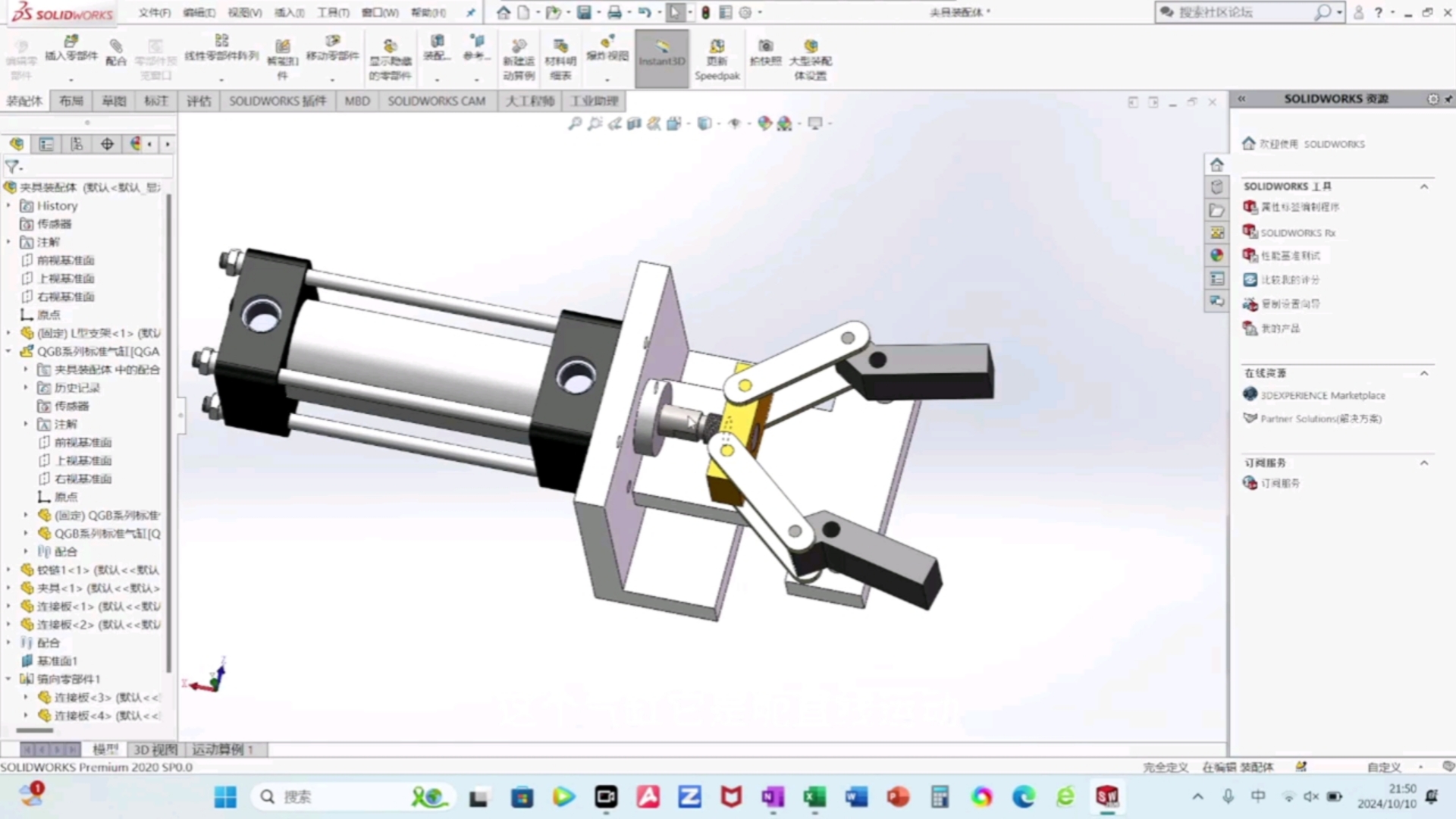This screenshot has width=1456, height=819.
Task: Toggle the pin icon beside the help menu
Action: 471,13
